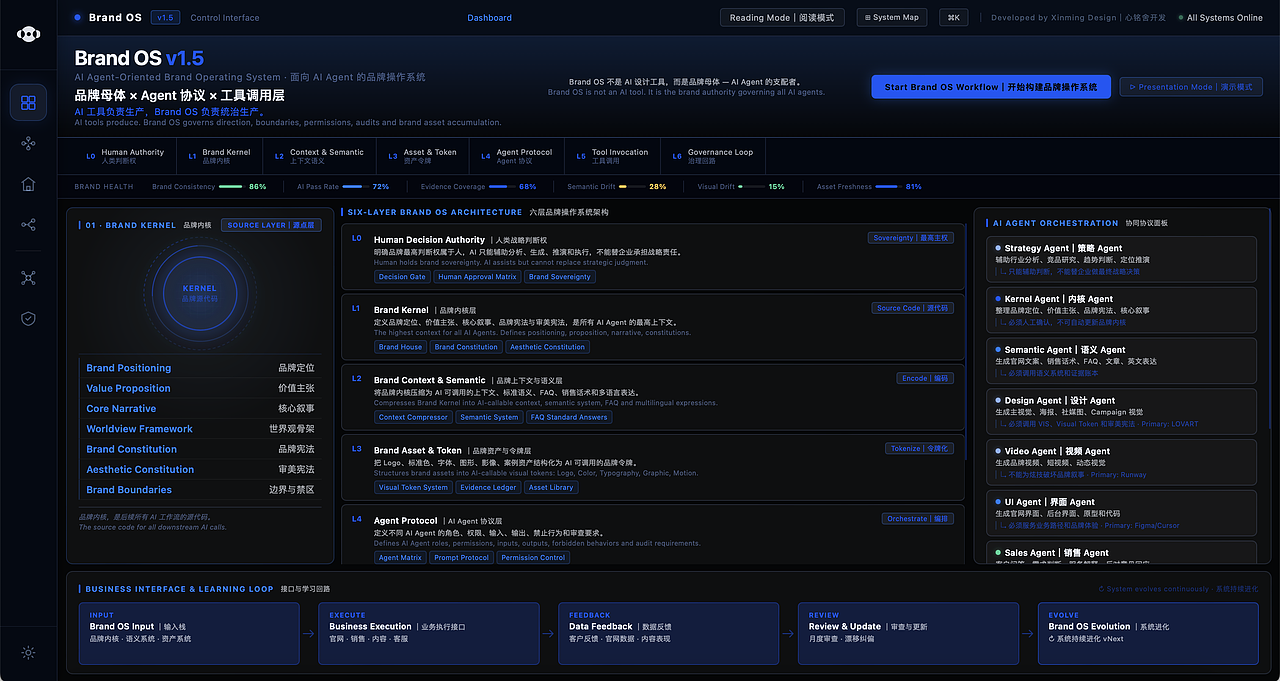Click the Semantic Drift 28% value

(x=658, y=187)
